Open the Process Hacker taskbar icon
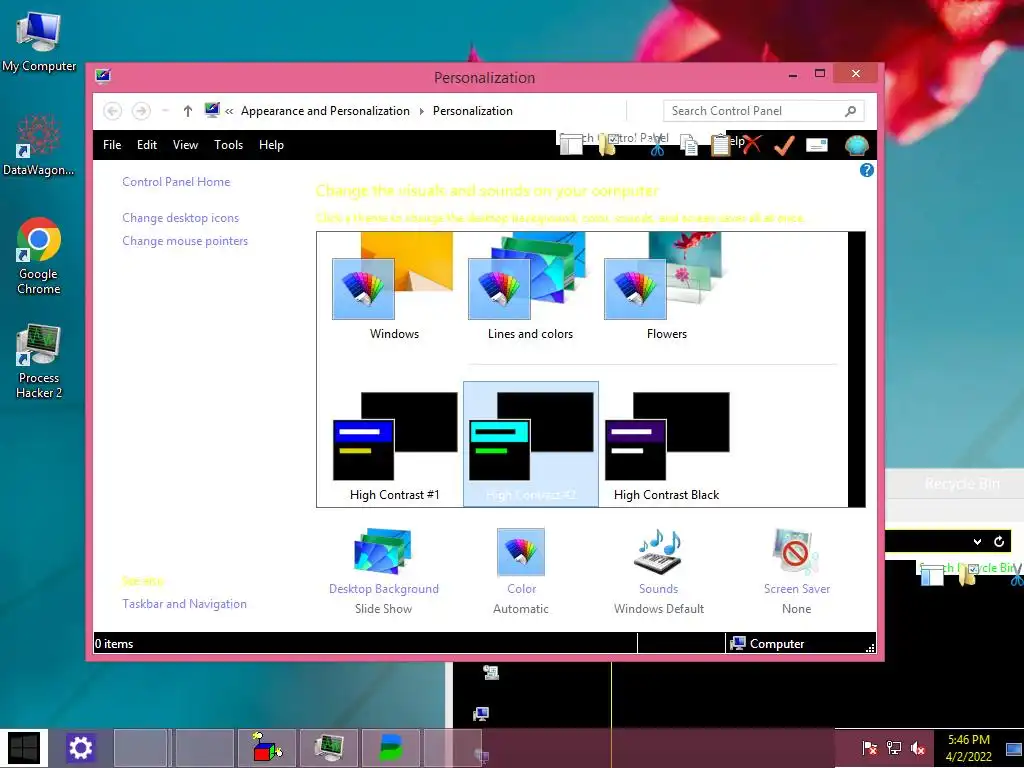 click(329, 748)
